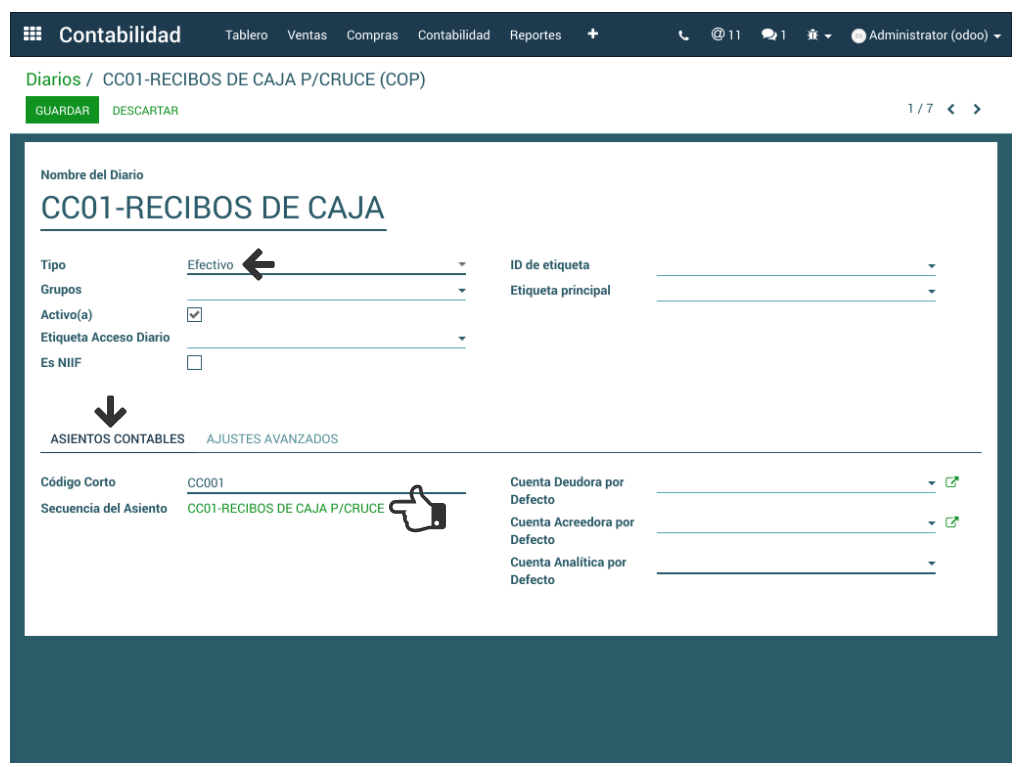Expand the Grupos dropdown
Screen dimensions: 1023x767
pyautogui.click(x=461, y=290)
